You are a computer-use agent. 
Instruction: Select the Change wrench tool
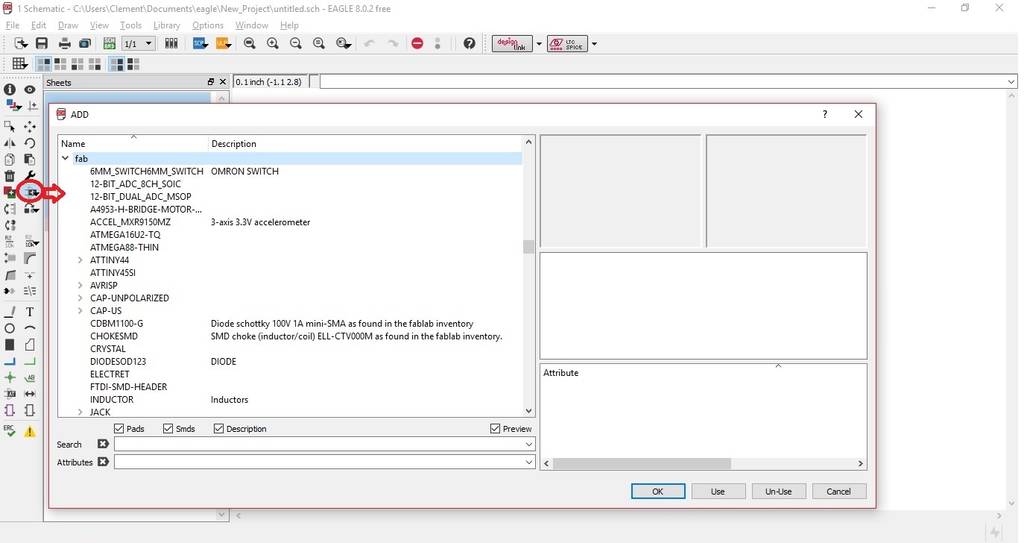30,176
